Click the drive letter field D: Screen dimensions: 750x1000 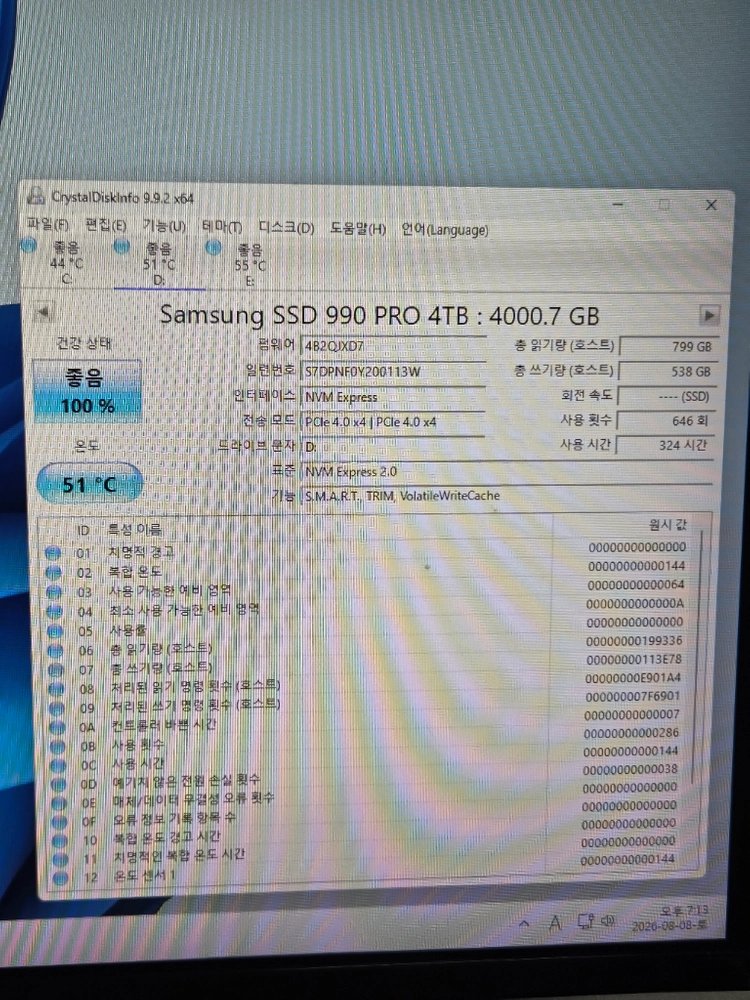tap(393, 446)
